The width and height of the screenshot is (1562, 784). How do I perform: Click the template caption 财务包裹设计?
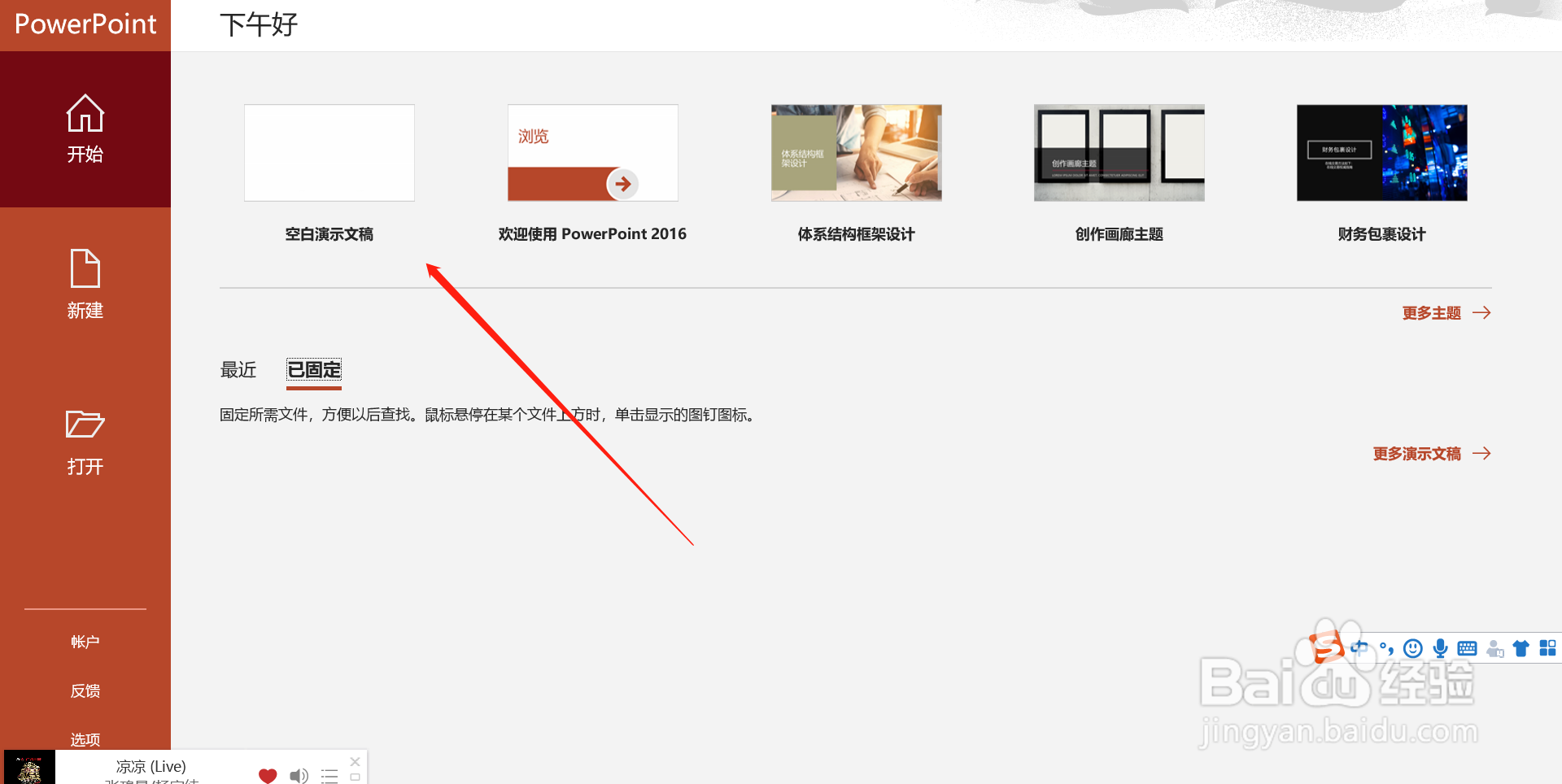click(1381, 234)
